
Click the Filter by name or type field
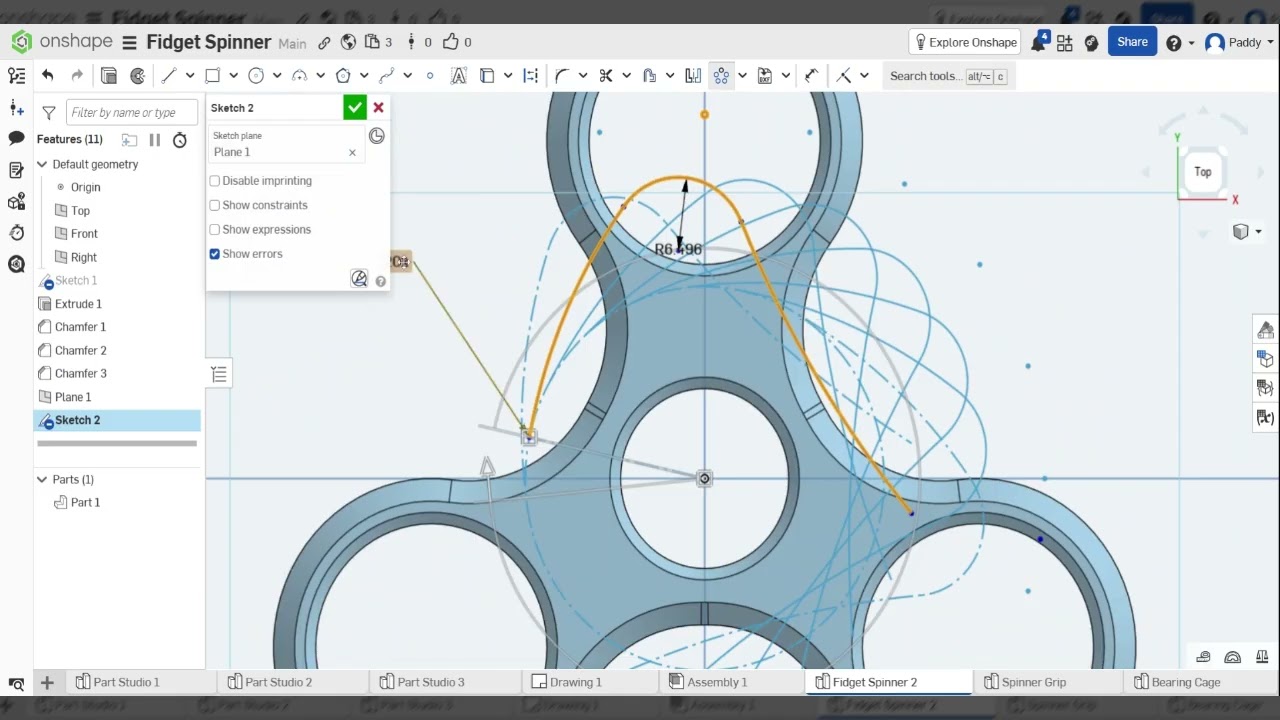pos(132,113)
